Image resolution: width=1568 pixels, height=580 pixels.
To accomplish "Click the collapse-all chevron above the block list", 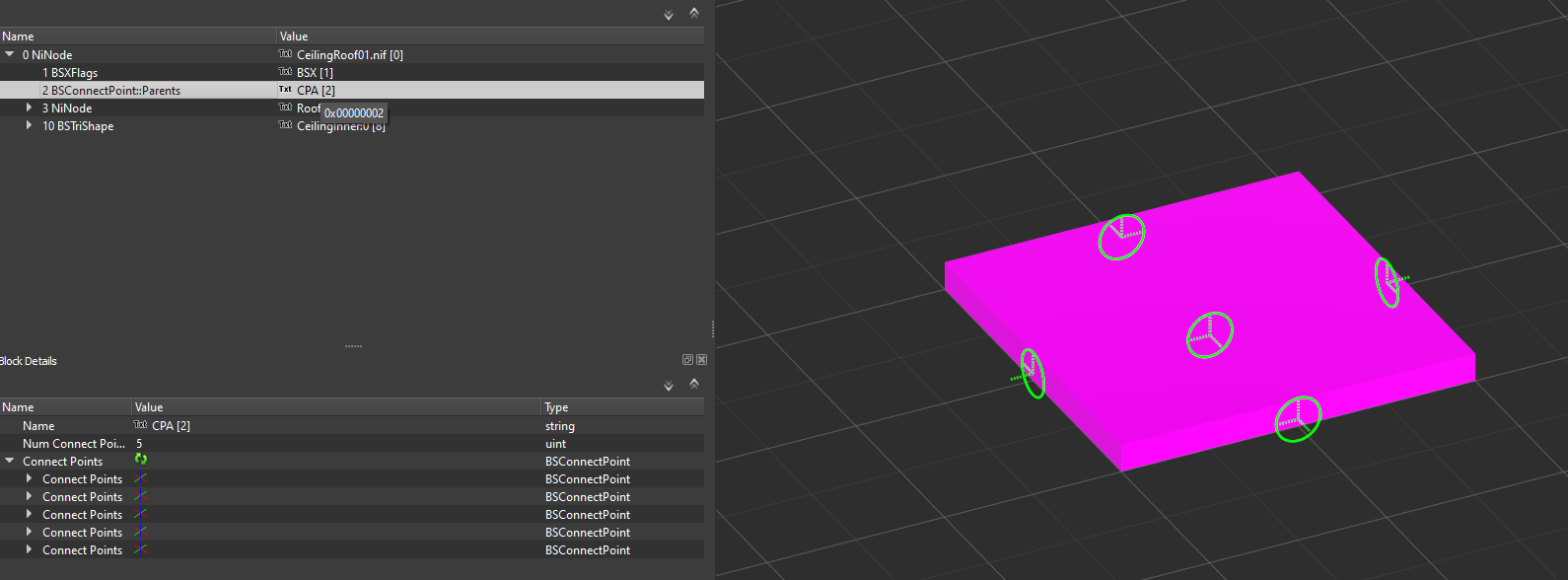I will (x=694, y=12).
